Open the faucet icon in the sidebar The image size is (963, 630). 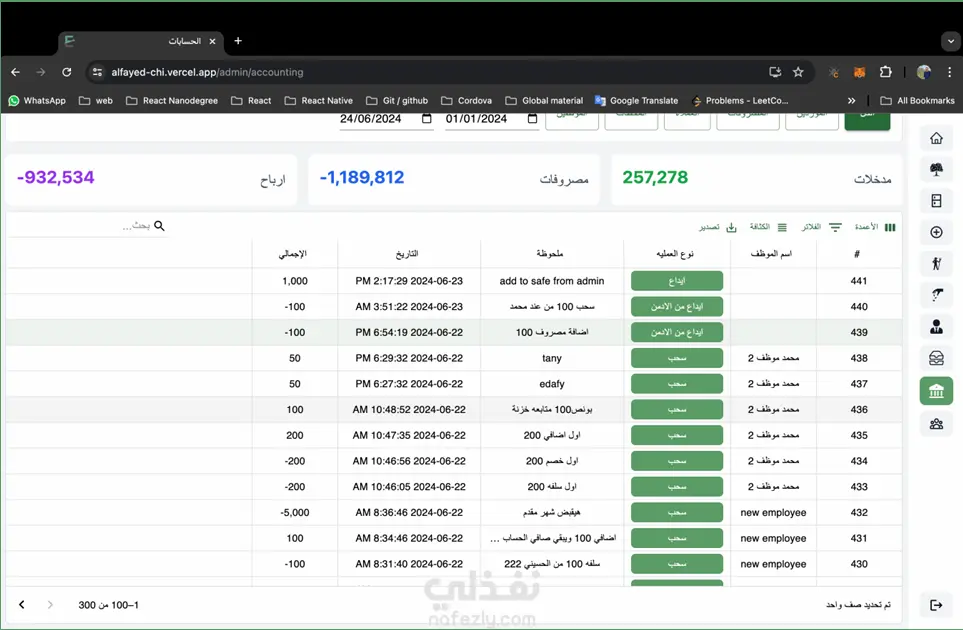coord(936,295)
